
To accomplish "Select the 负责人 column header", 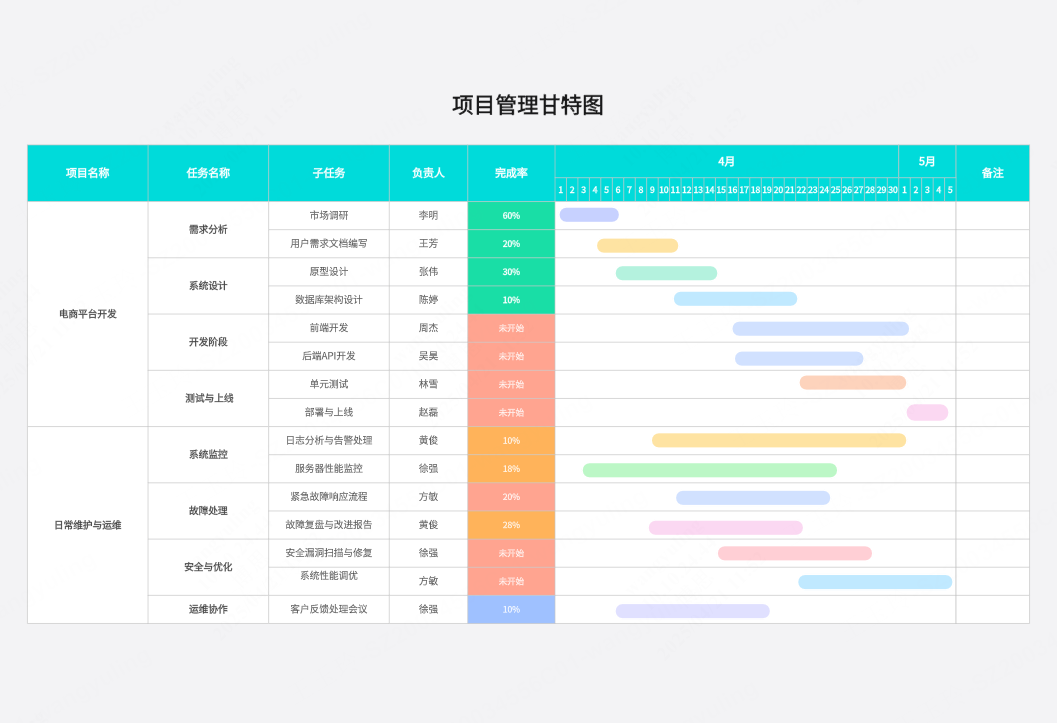I will click(x=428, y=173).
